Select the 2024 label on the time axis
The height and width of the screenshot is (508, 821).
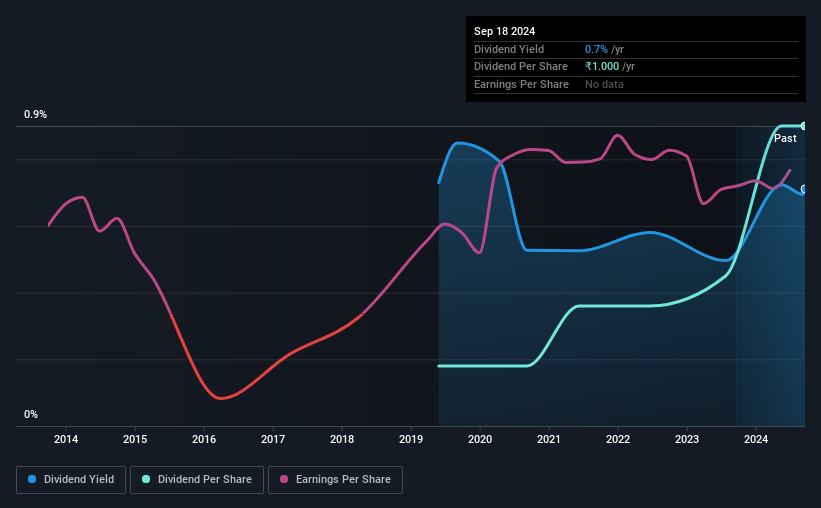tap(756, 439)
